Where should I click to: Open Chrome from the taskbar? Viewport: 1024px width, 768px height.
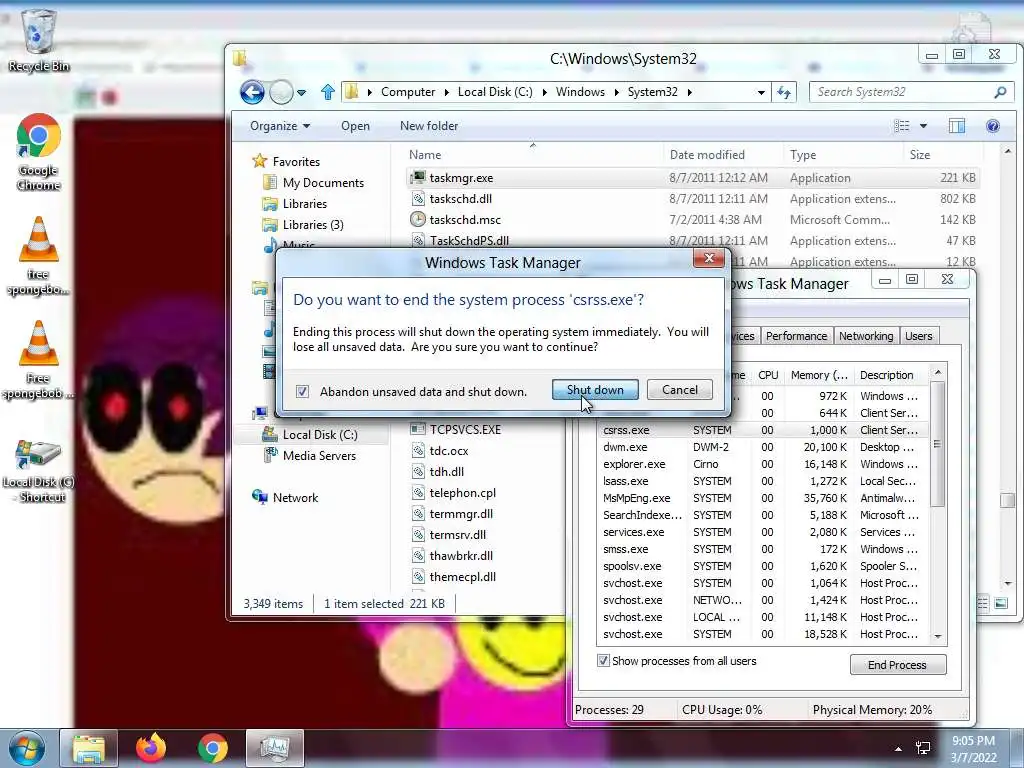tap(213, 748)
